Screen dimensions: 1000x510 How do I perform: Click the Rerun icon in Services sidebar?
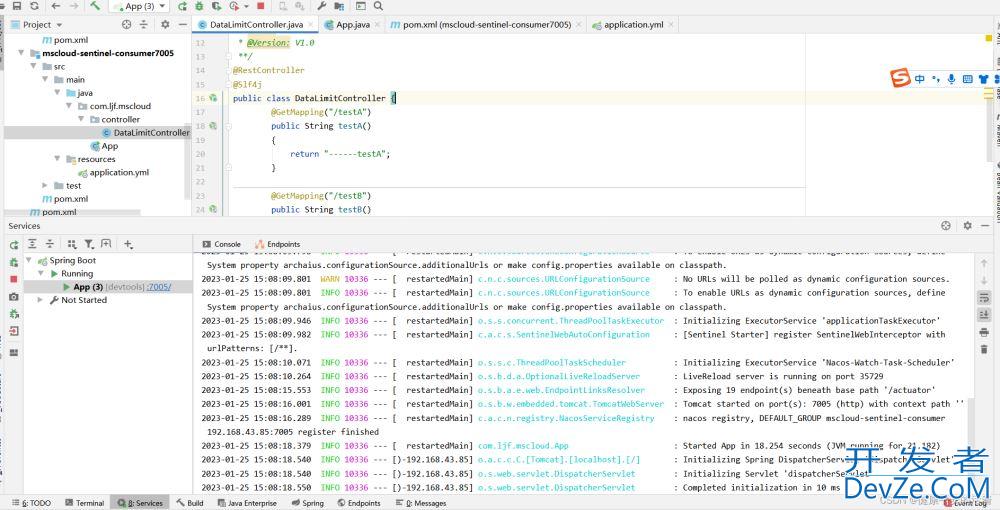[13, 245]
